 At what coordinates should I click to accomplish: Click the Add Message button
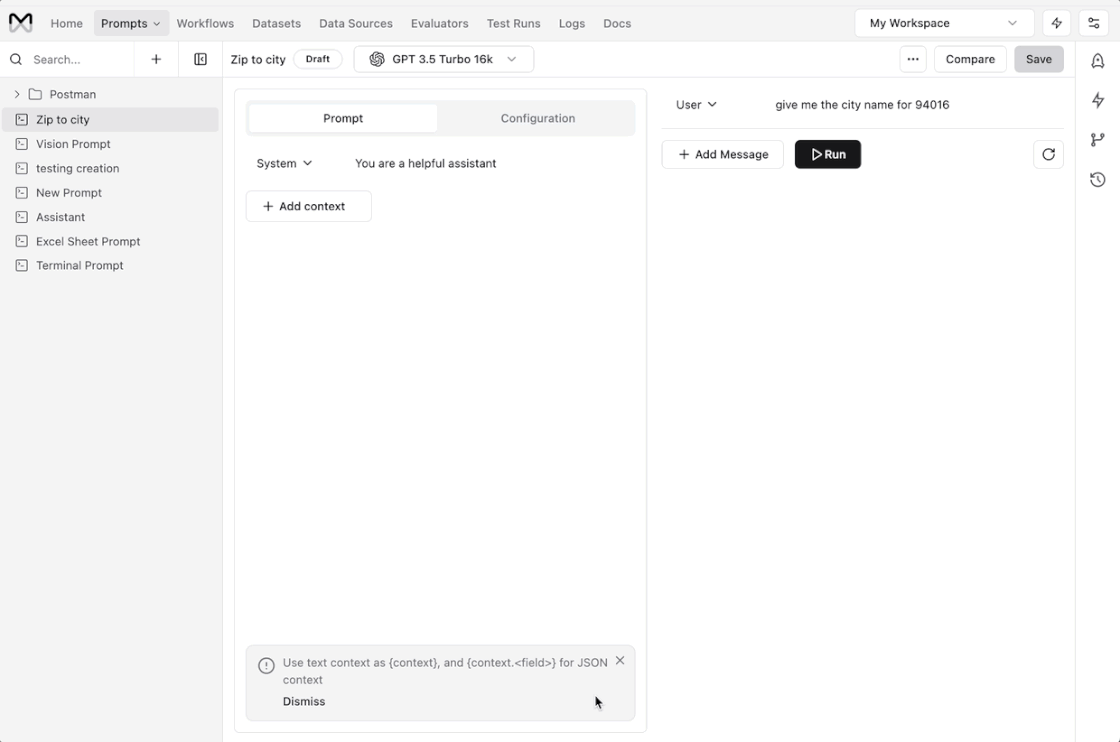click(x=723, y=154)
